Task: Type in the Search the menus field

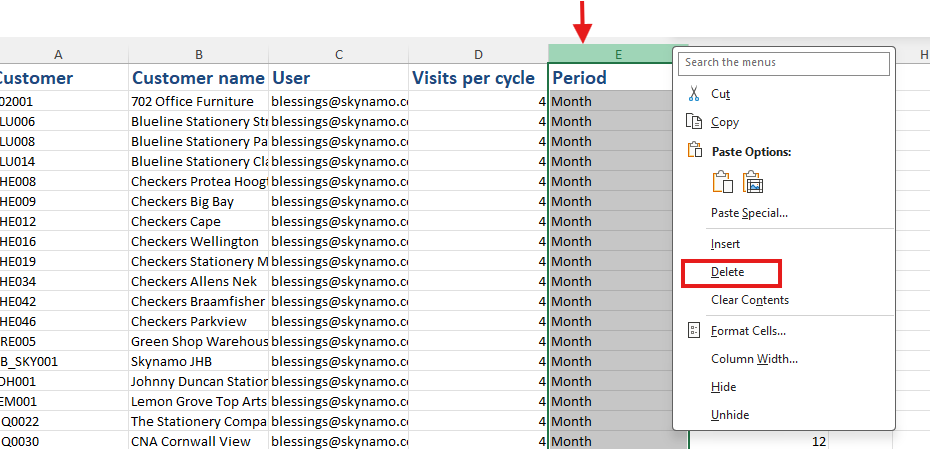Action: 783,63
